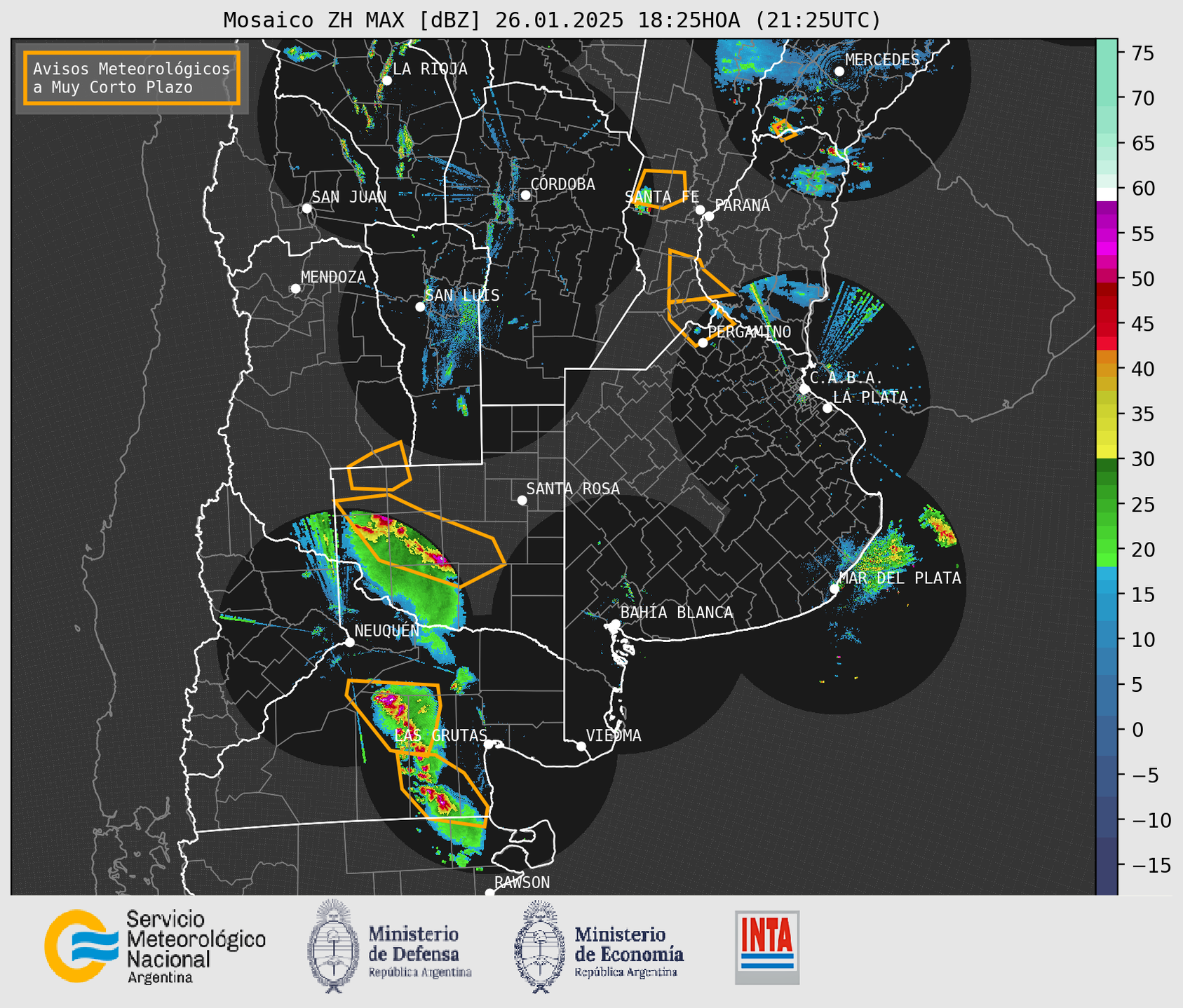1183x1008 pixels.
Task: Click the radar echo offshore of Mar del Plata
Action: [x=938, y=527]
